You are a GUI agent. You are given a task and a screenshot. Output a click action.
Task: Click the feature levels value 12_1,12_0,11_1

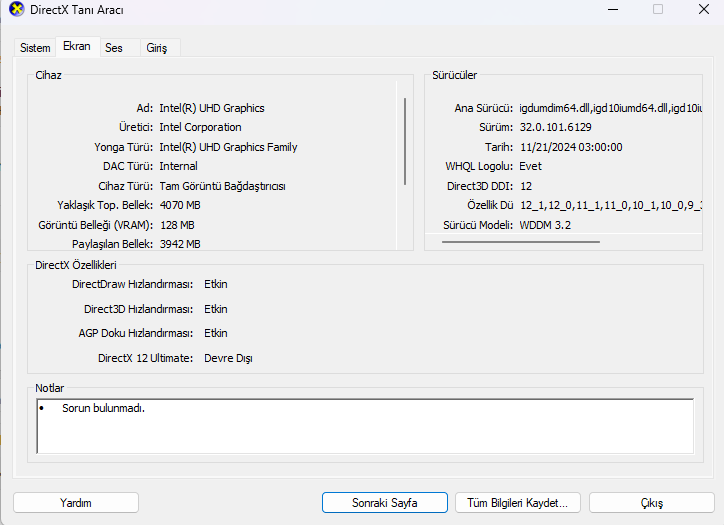coord(611,205)
